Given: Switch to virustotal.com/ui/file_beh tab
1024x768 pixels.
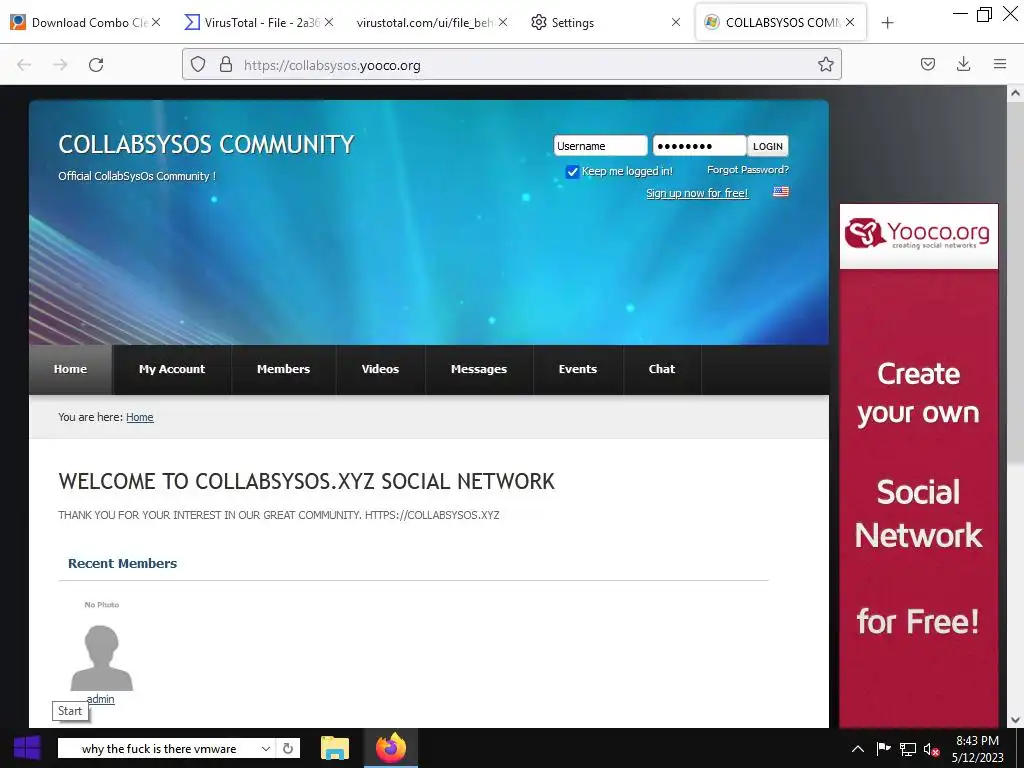Looking at the screenshot, I should 425,22.
